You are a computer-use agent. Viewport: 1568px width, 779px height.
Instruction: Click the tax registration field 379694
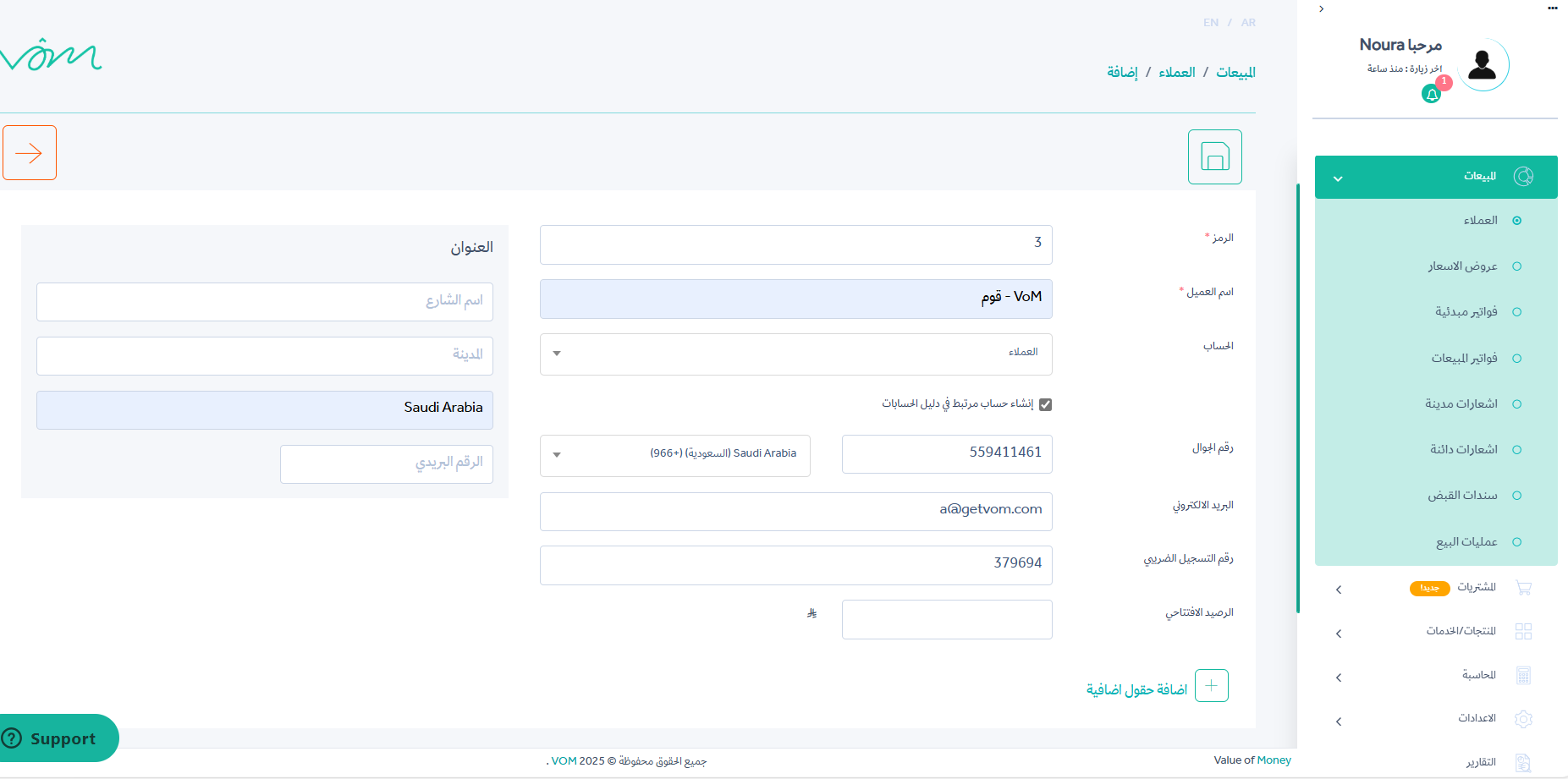[796, 565]
